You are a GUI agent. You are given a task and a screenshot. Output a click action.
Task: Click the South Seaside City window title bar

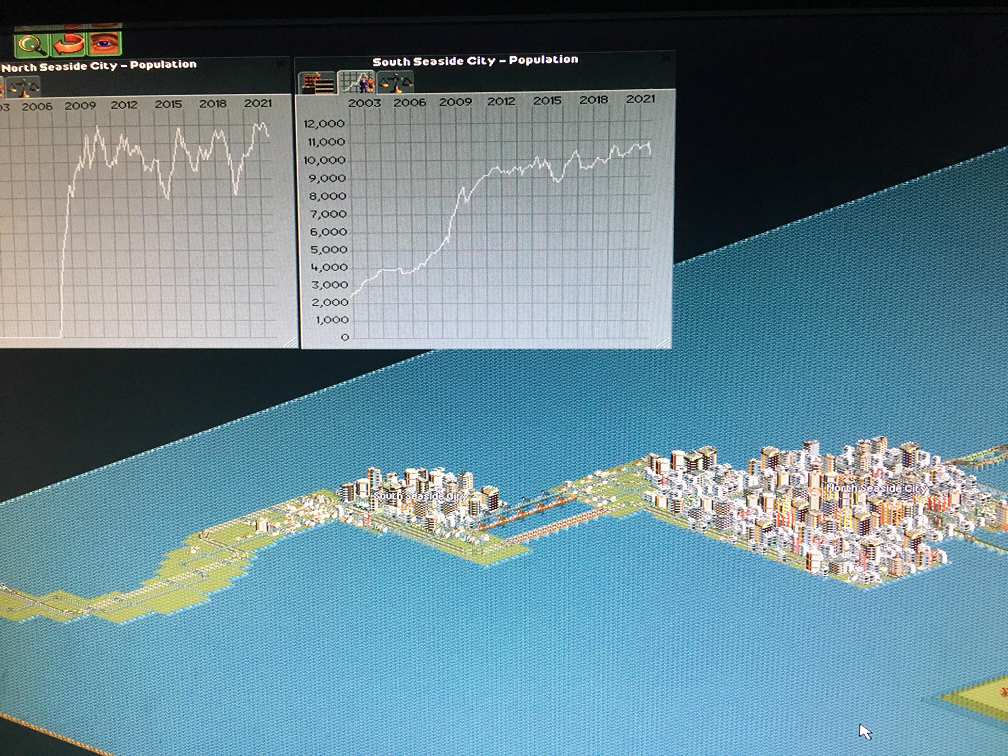476,60
